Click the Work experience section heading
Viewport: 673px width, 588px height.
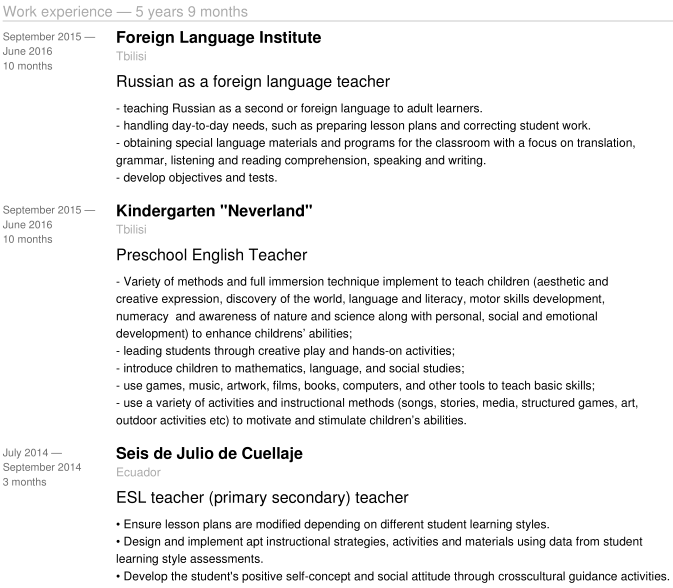(125, 12)
